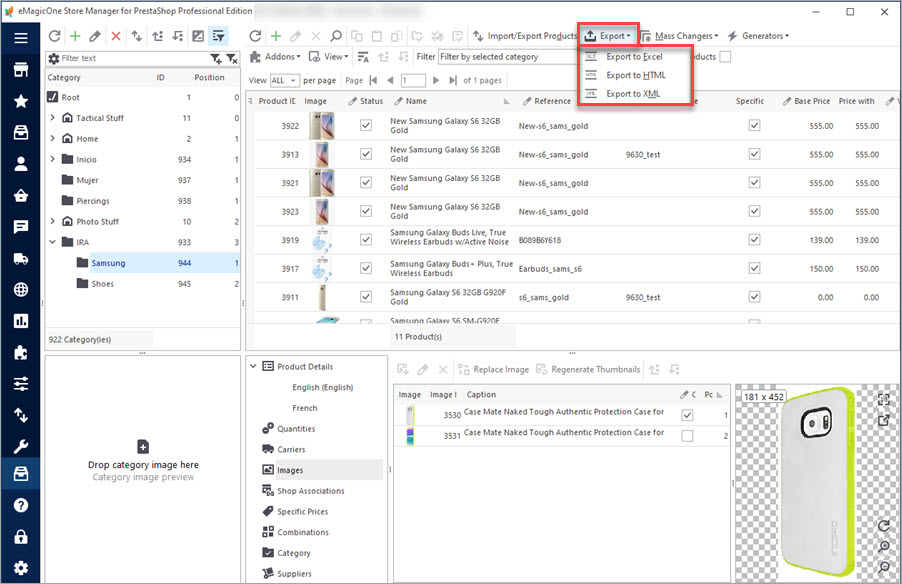Viewport: 902px width, 584px height.
Task: Sort by the Reference column header
Action: [552, 101]
